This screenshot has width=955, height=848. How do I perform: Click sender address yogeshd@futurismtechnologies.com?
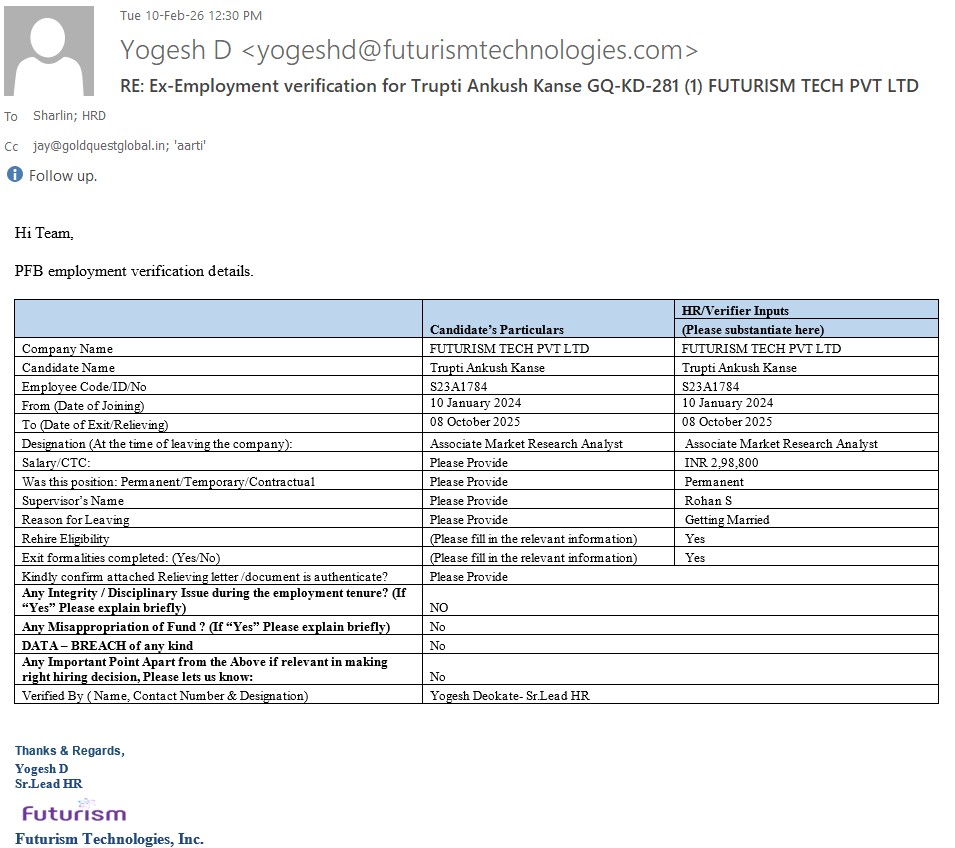point(470,50)
